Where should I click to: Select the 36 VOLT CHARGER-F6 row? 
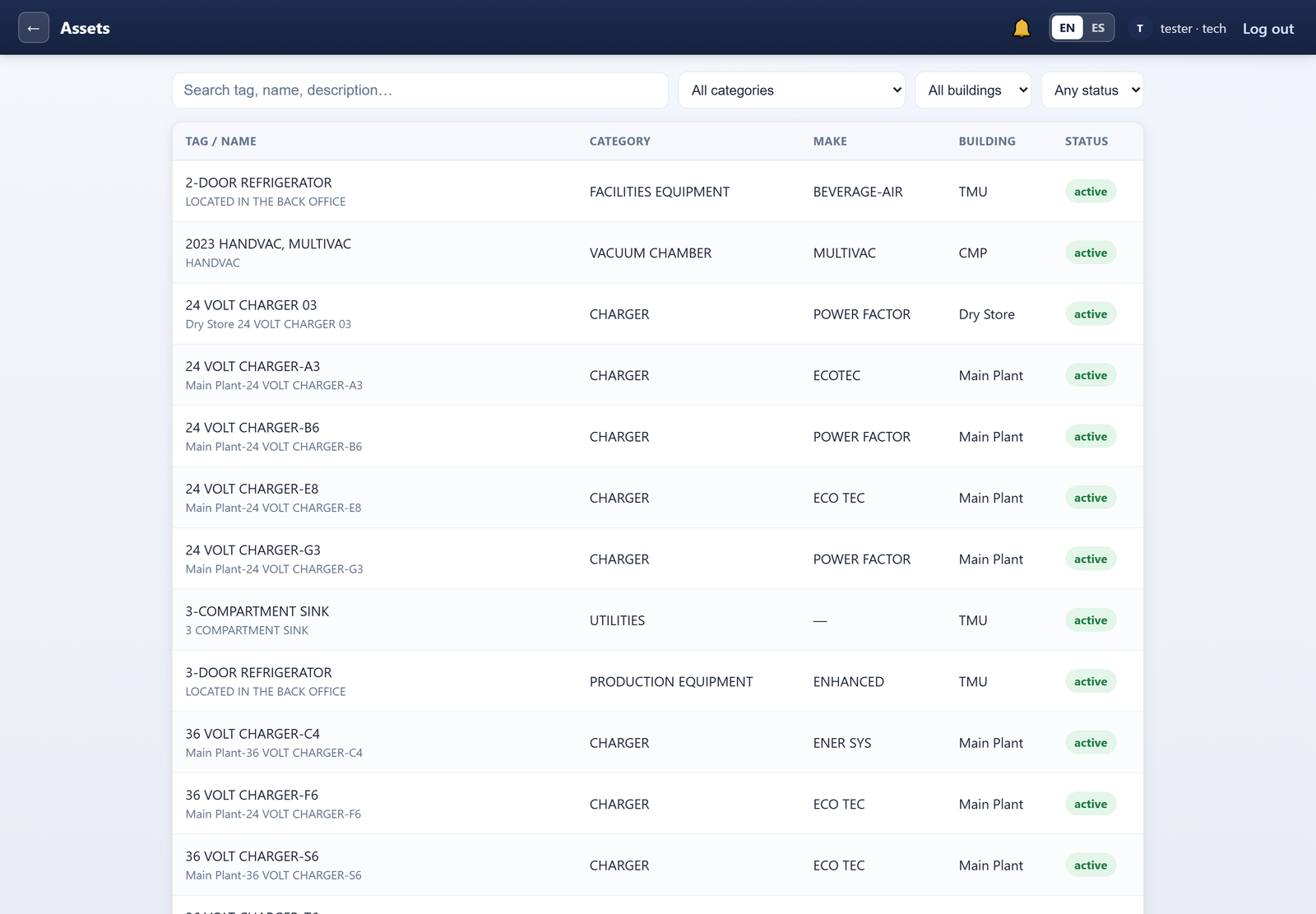[x=658, y=805]
